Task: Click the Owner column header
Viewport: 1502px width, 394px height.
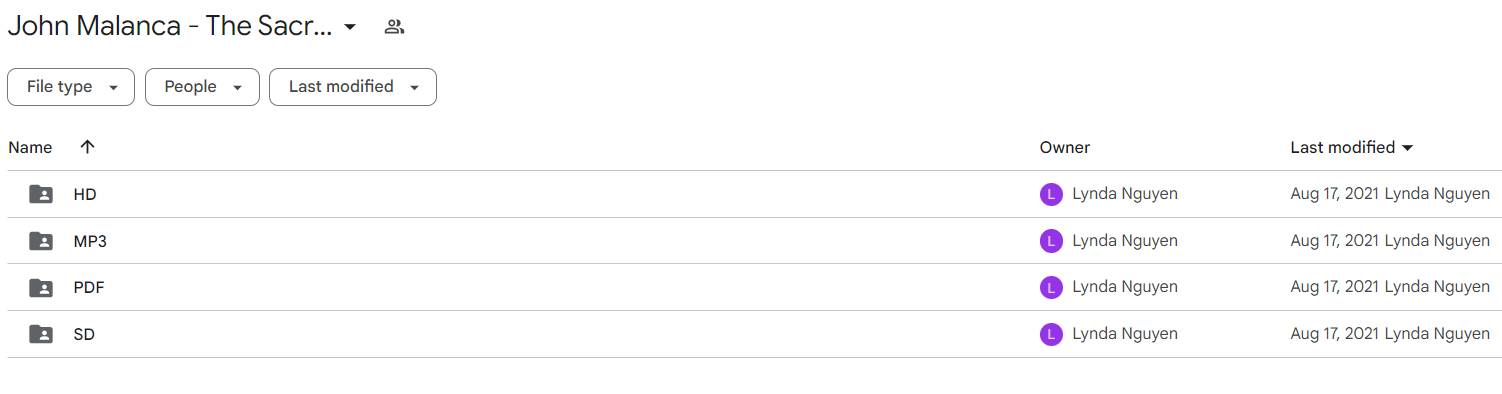Action: [x=1065, y=147]
